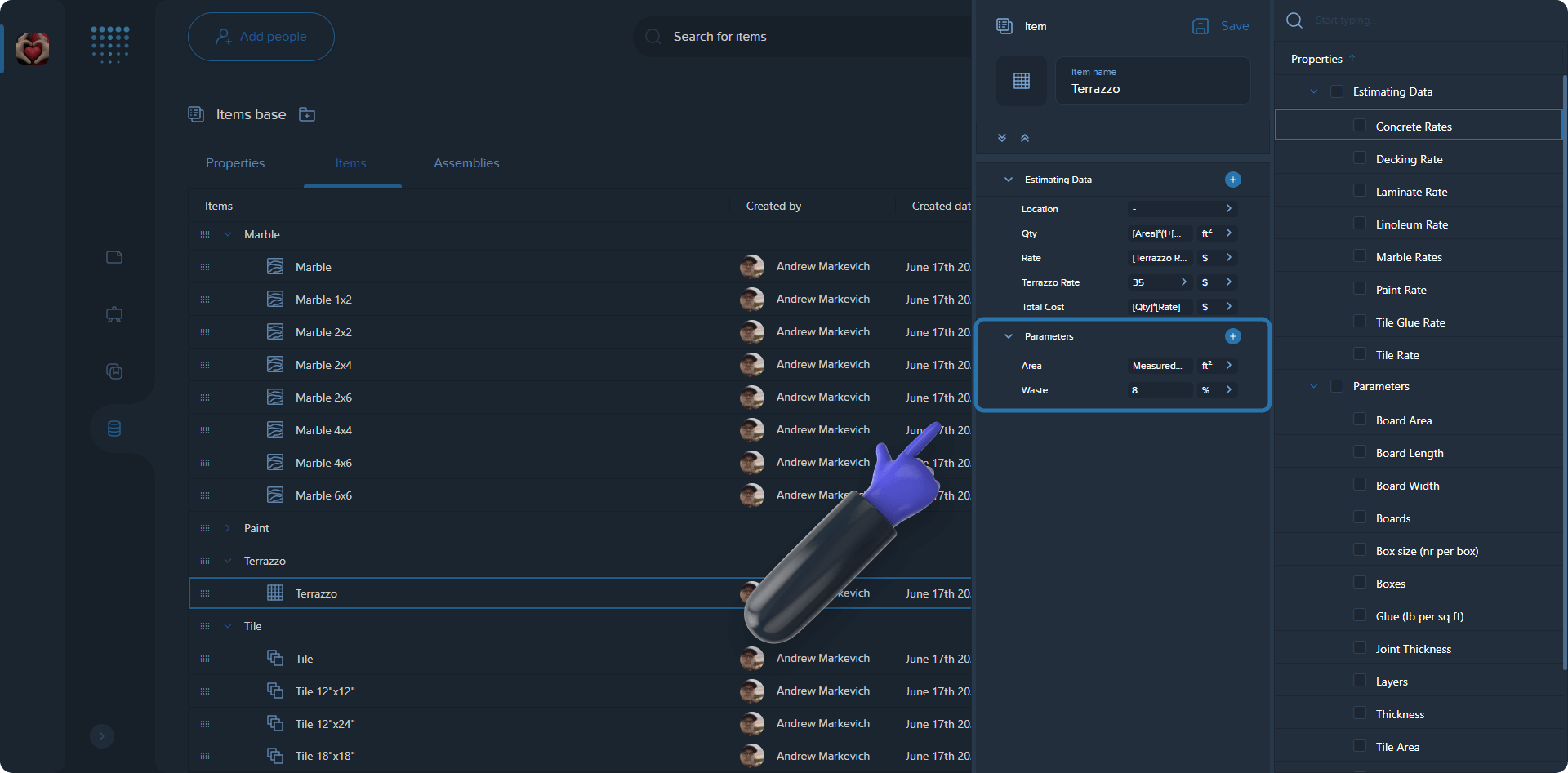Collapse all sections with double down chevrons
The image size is (1568, 773).
click(1002, 138)
